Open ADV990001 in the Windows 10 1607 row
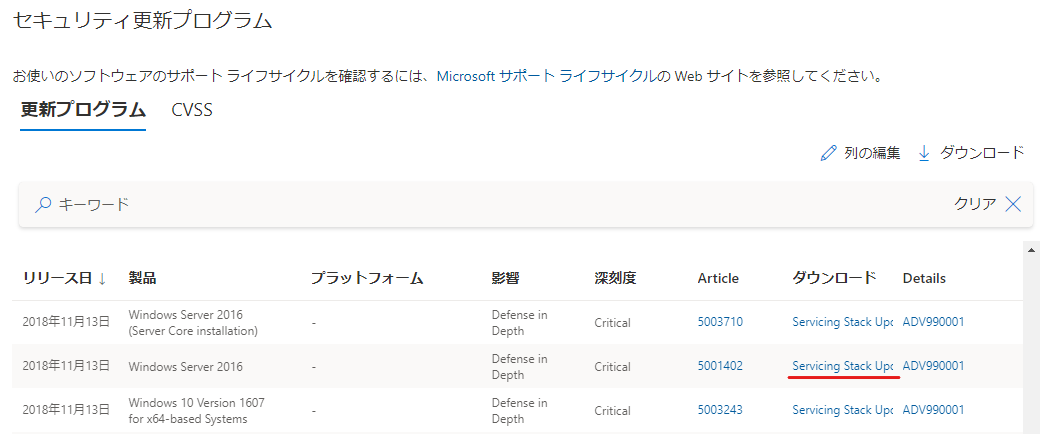Viewport: 1043px width, 434px height. tap(933, 410)
